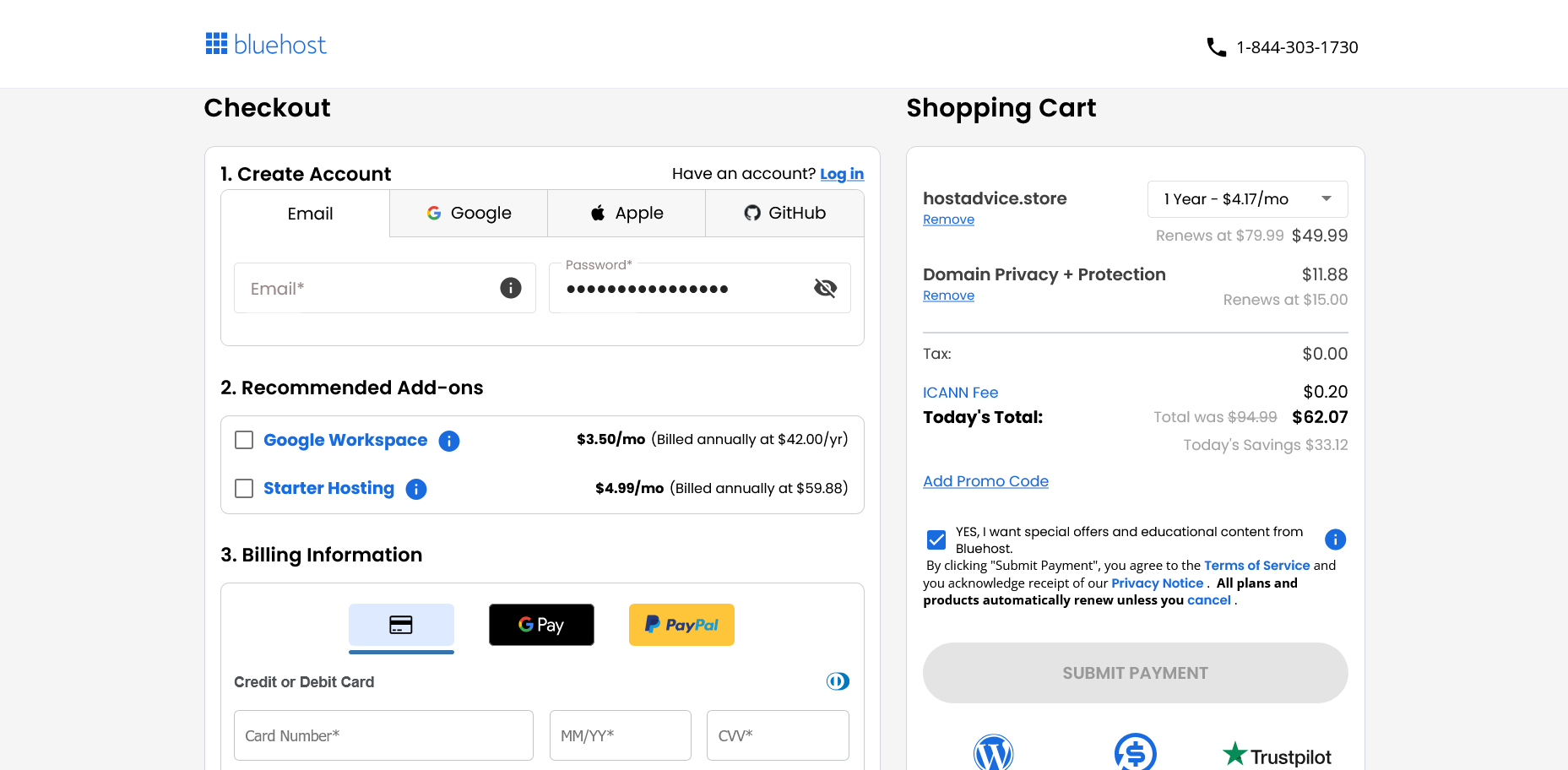Click the Diners Club card icon
The image size is (1568, 770).
(838, 681)
